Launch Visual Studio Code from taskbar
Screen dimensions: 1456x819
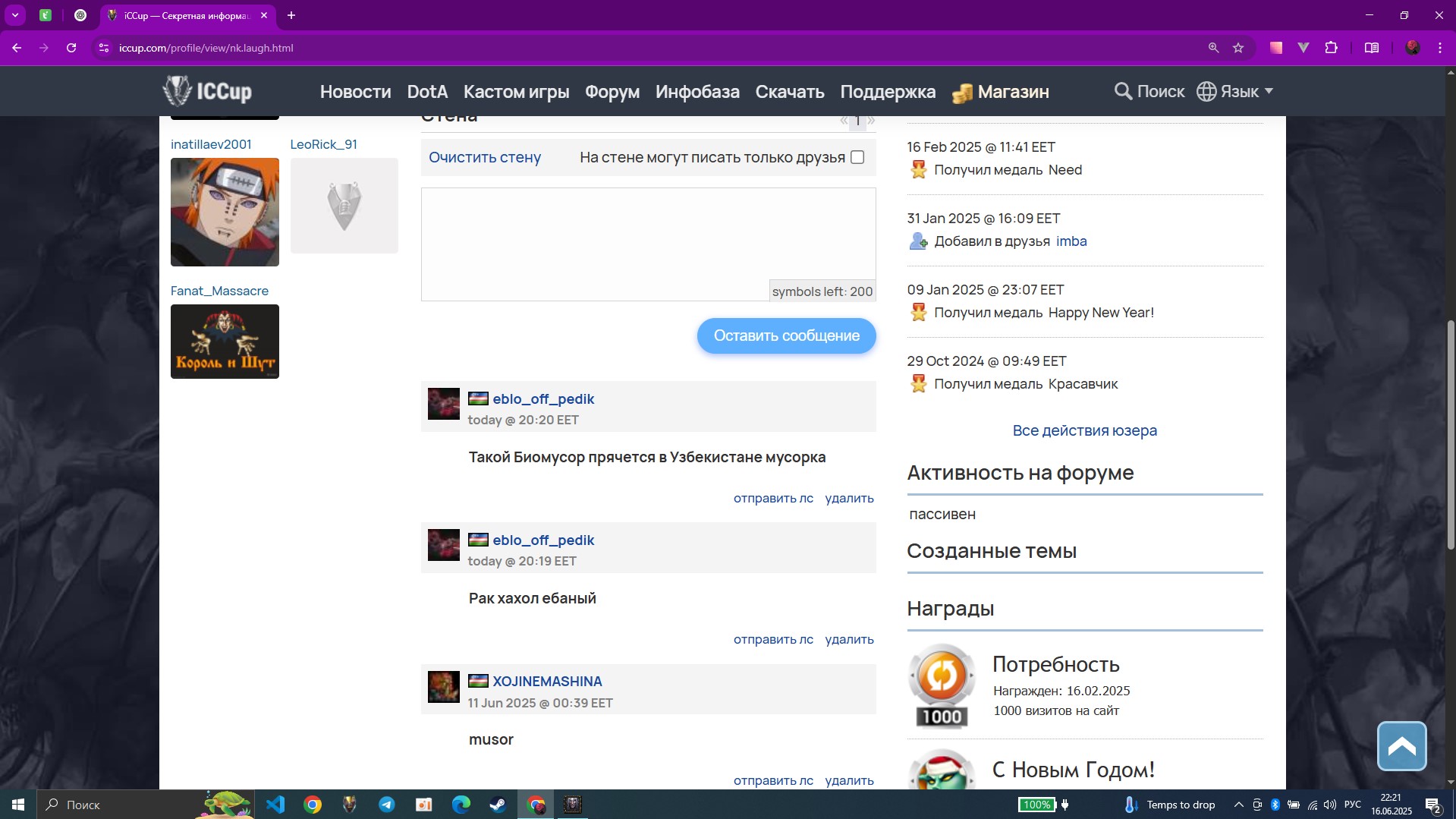tap(275, 805)
